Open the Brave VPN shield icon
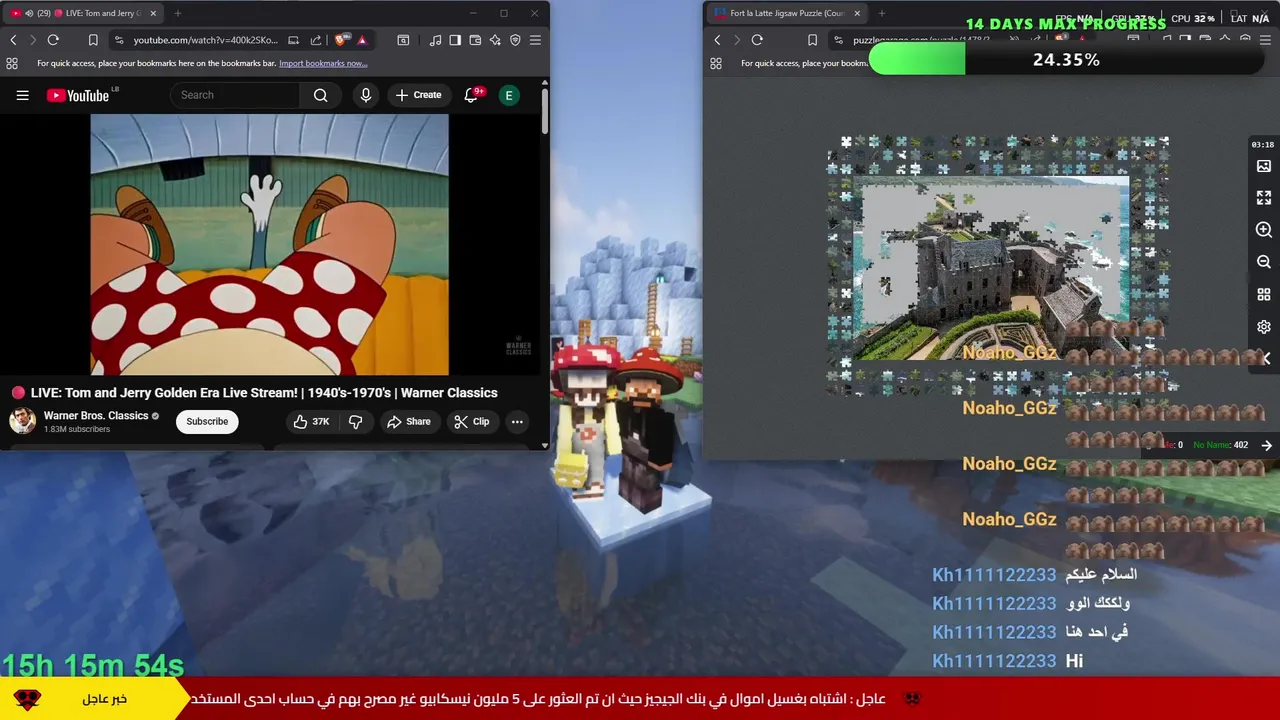1280x720 pixels. pos(515,40)
